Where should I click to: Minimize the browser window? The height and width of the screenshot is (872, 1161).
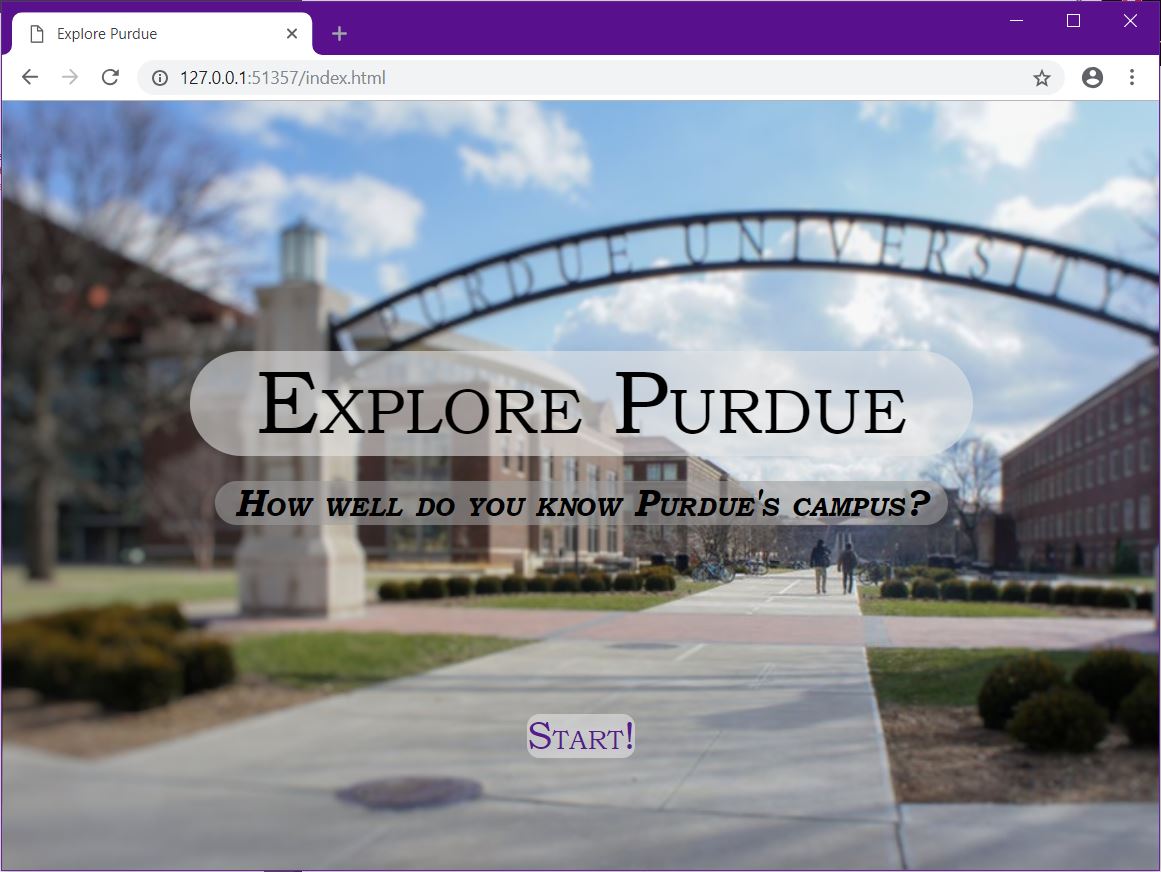coord(1017,21)
